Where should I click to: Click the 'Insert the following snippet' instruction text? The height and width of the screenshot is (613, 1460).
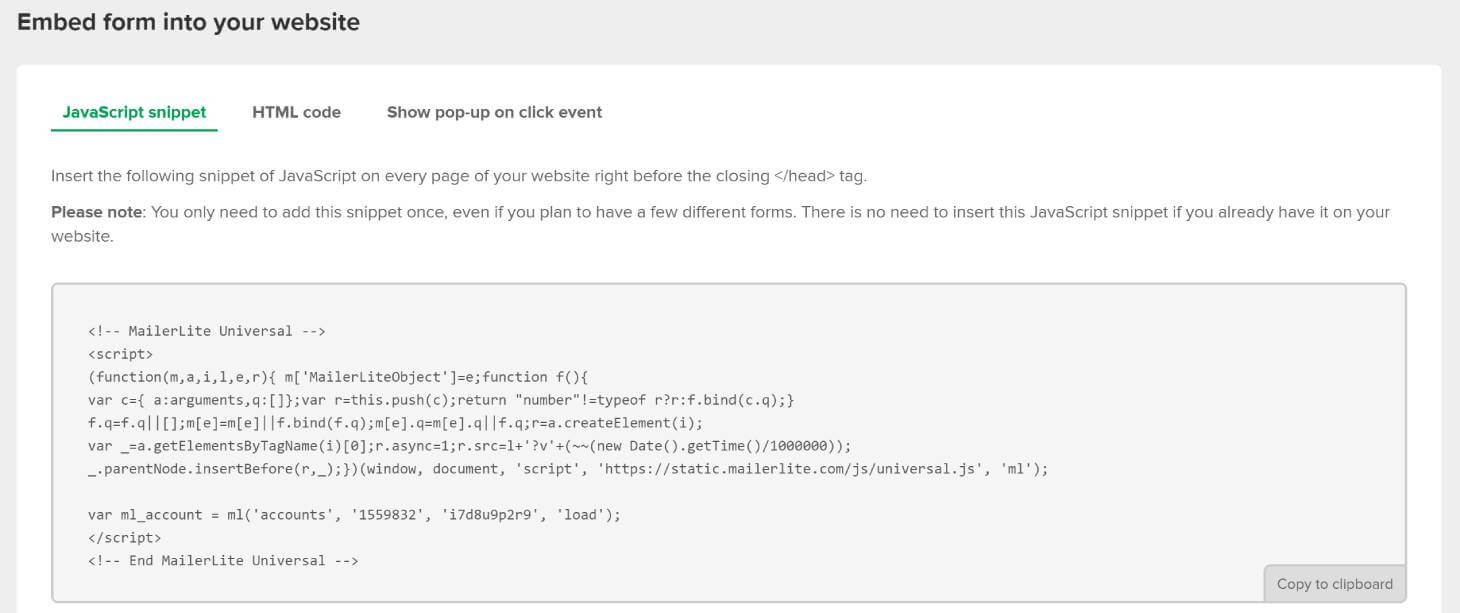(x=458, y=176)
